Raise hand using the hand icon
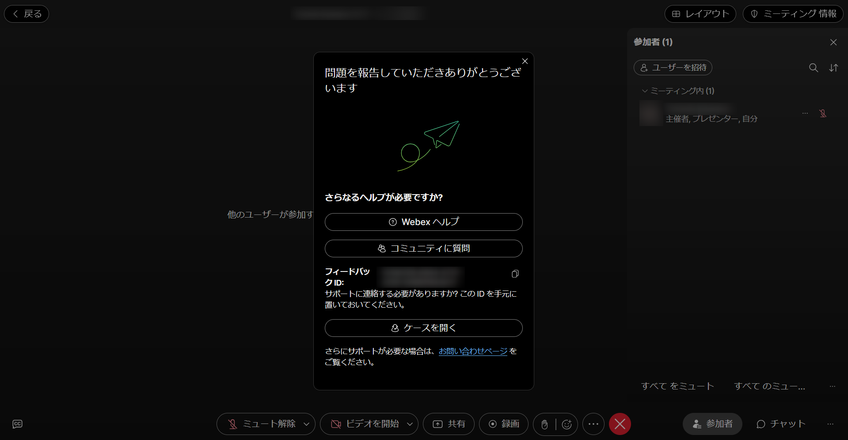848x440 pixels. [x=545, y=424]
